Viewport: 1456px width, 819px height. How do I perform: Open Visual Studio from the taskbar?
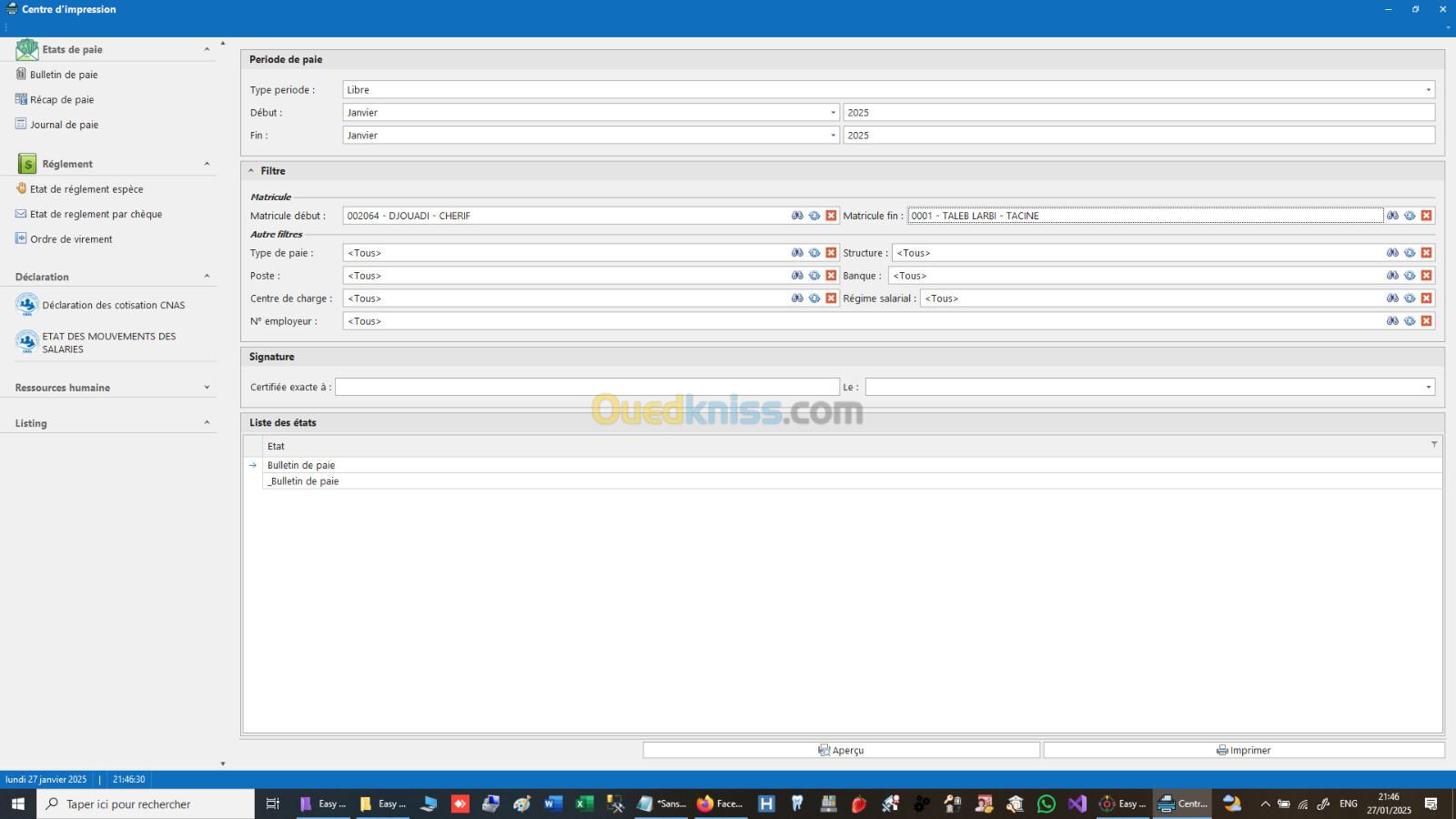(1077, 804)
